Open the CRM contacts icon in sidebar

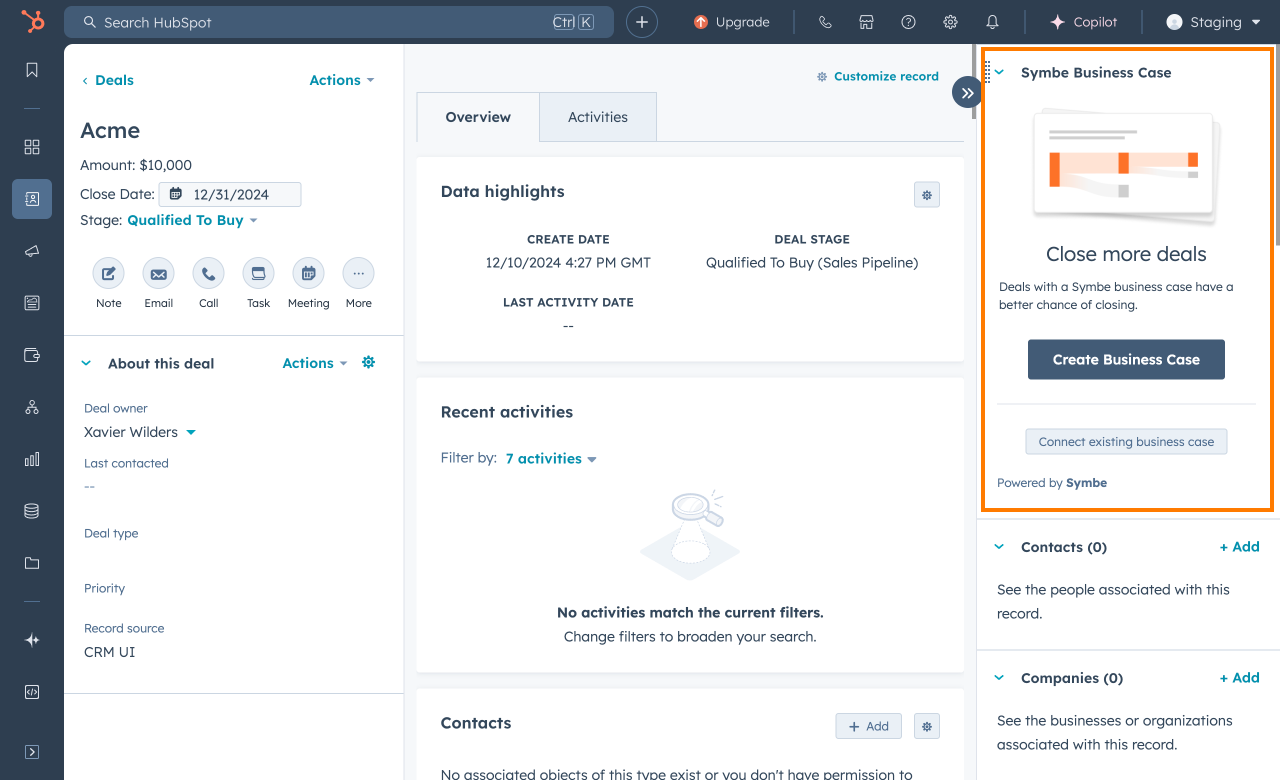tap(32, 199)
